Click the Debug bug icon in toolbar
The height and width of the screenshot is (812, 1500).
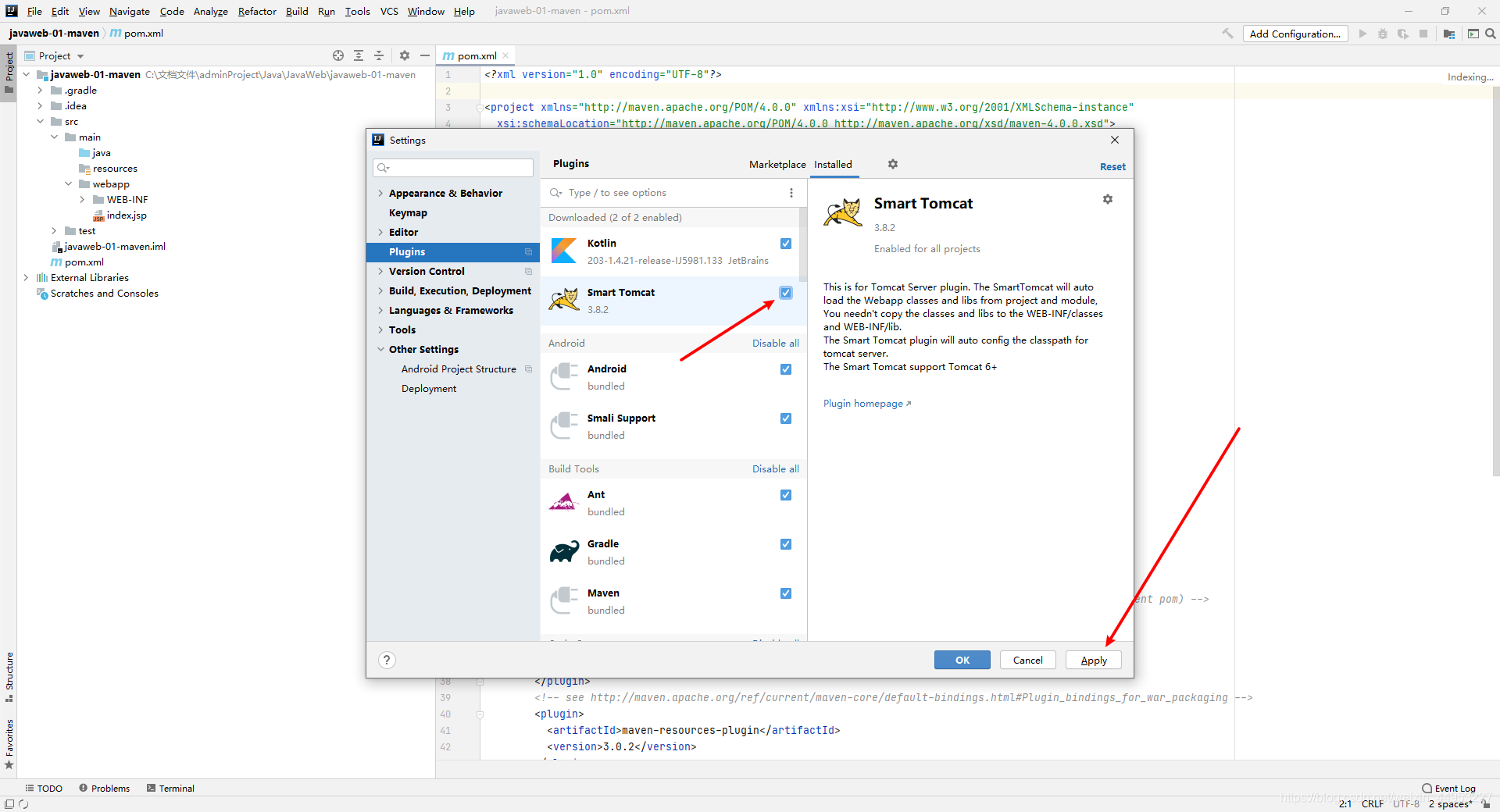[x=1383, y=34]
